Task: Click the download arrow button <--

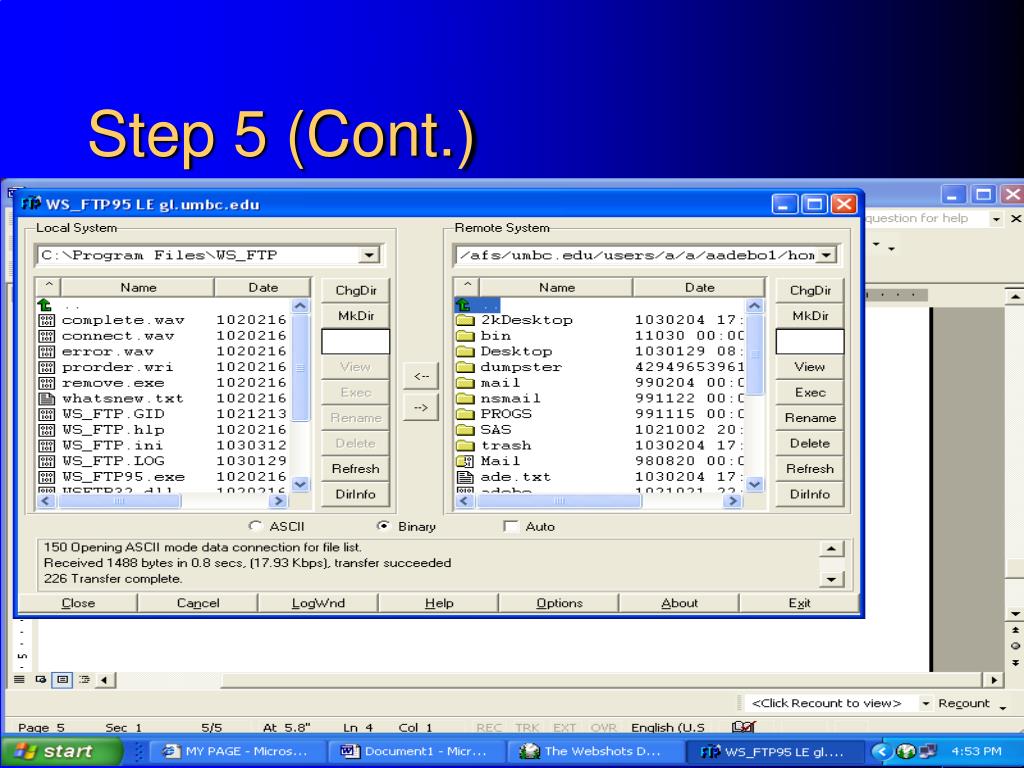Action: 421,376
